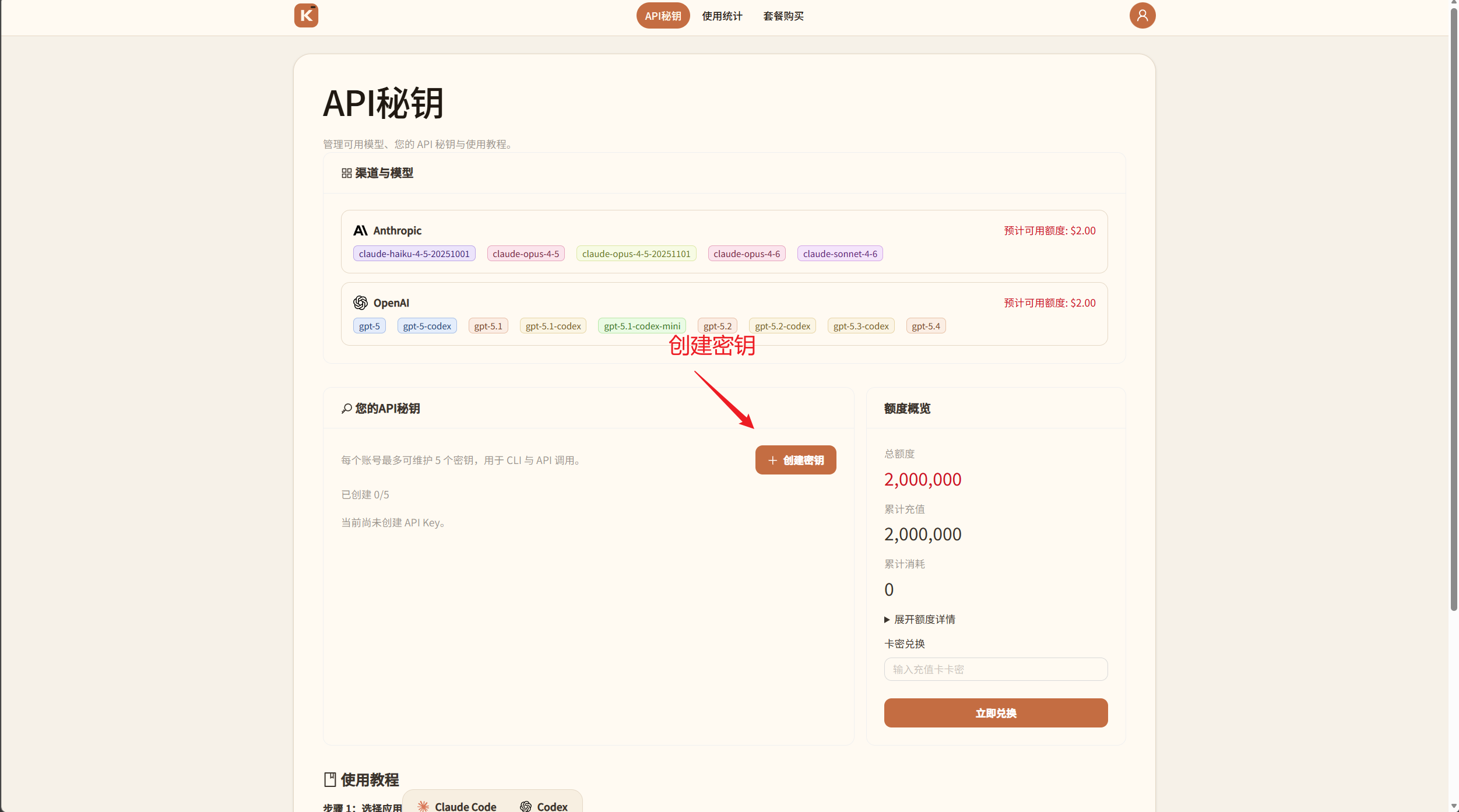Image resolution: width=1459 pixels, height=812 pixels.
Task: Click the claude-opus-4-6 model tag
Action: [746, 254]
